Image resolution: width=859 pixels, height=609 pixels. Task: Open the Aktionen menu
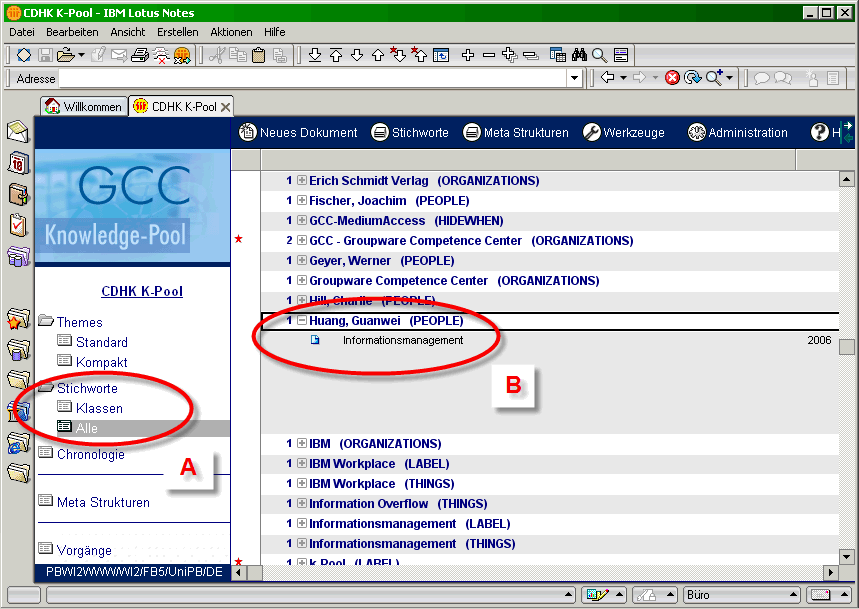[x=231, y=32]
